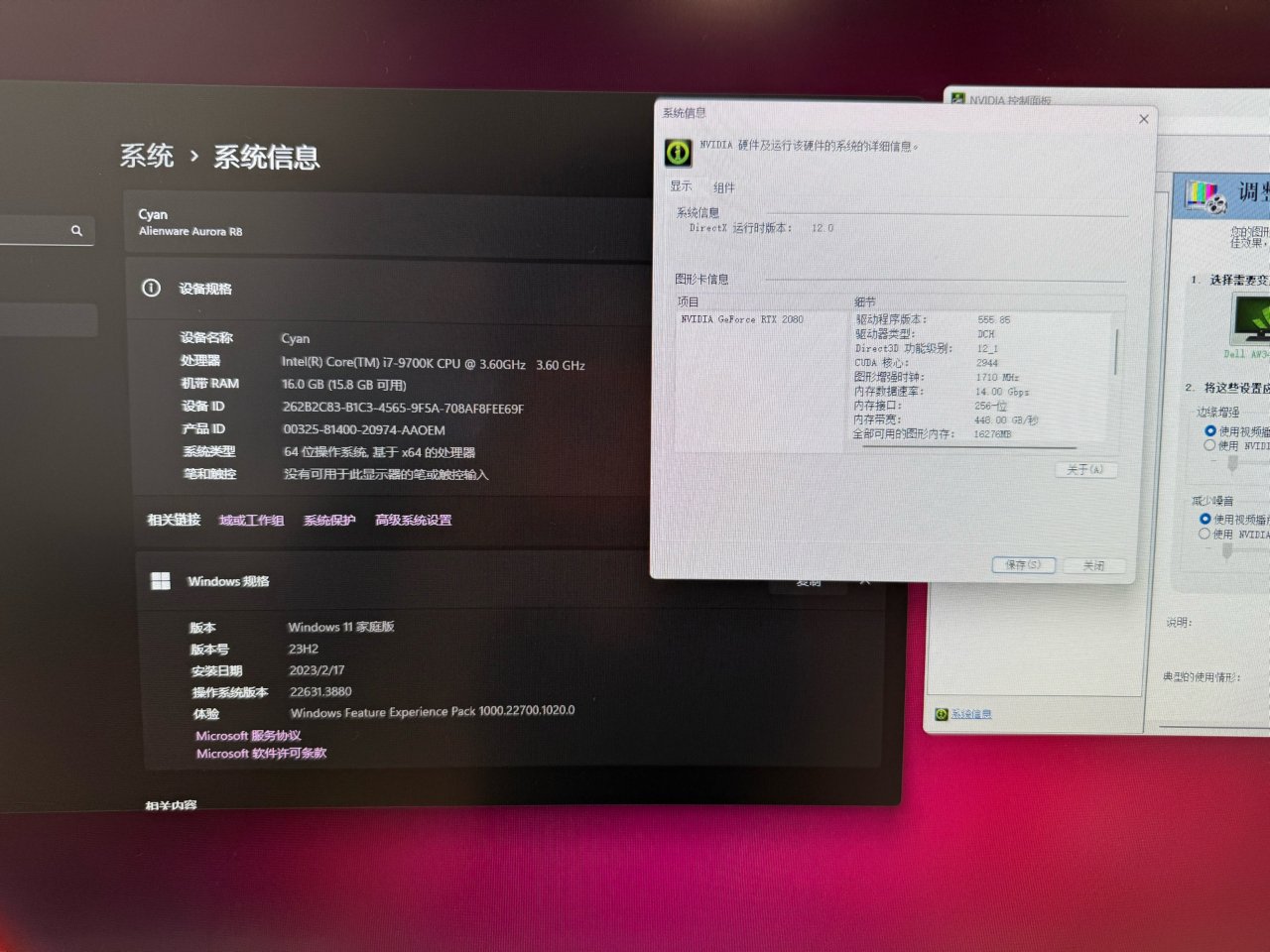Click the 边缘增强 slider handle
The image size is (1270, 952).
pyautogui.click(x=1233, y=463)
